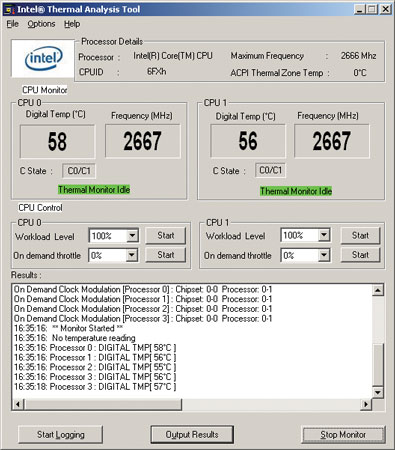This screenshot has width=395, height=450.
Task: Select the '** Monitor Started **' log line
Action: coord(68,328)
